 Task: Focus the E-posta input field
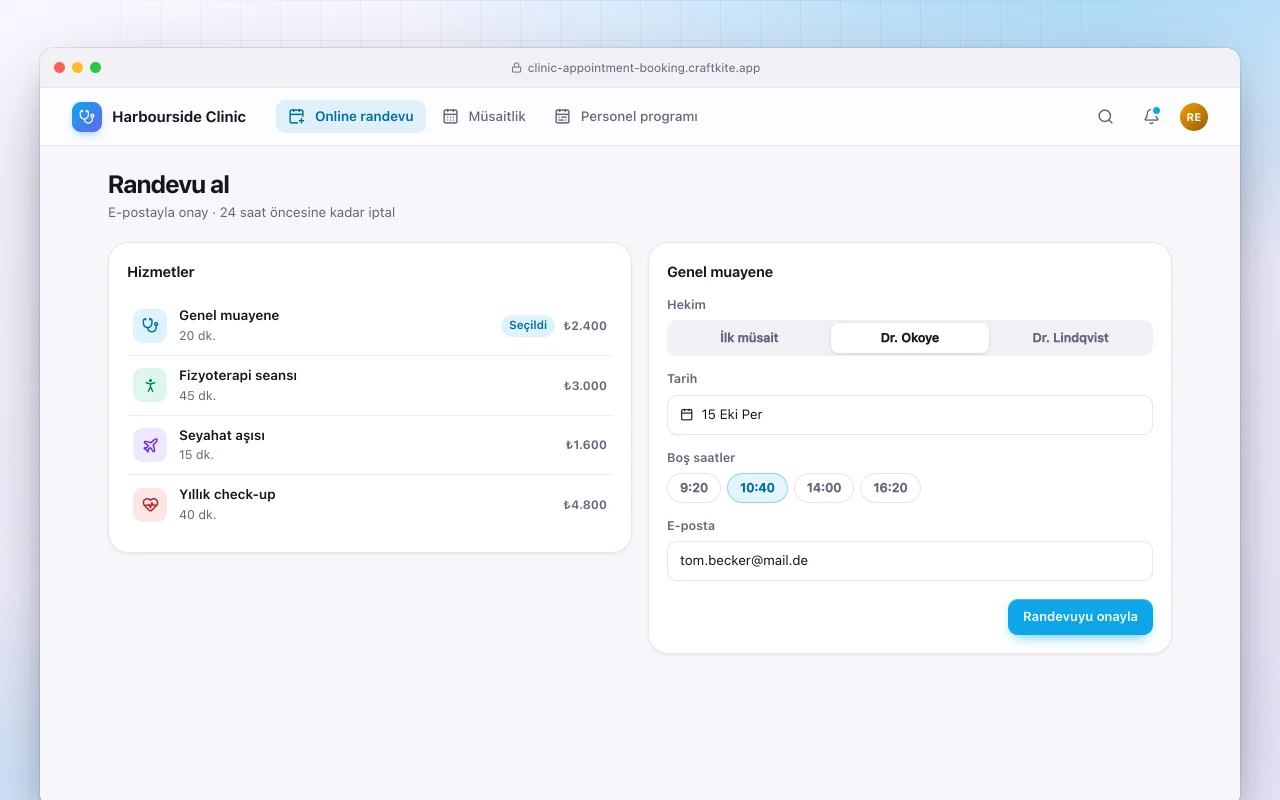(x=910, y=561)
